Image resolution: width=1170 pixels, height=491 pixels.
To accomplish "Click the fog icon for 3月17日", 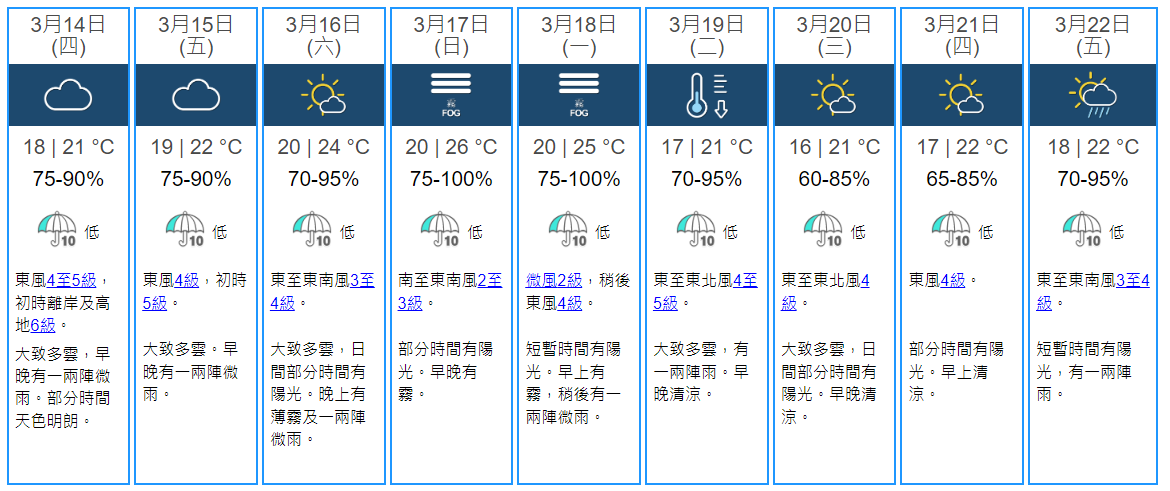I will (x=451, y=96).
